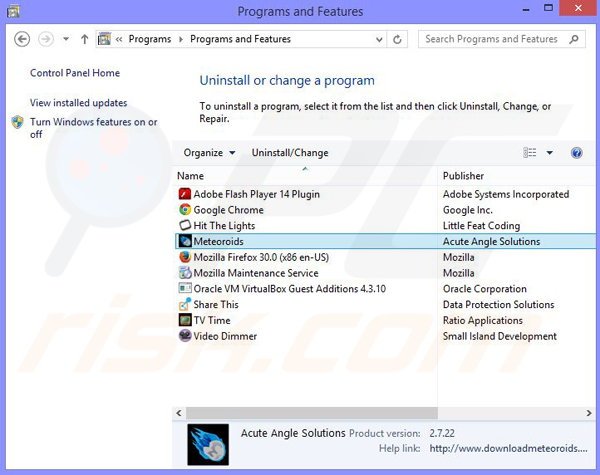
Task: Select Oracle VM VirtualBox Guest Additions 4.3.10
Action: coord(290,289)
